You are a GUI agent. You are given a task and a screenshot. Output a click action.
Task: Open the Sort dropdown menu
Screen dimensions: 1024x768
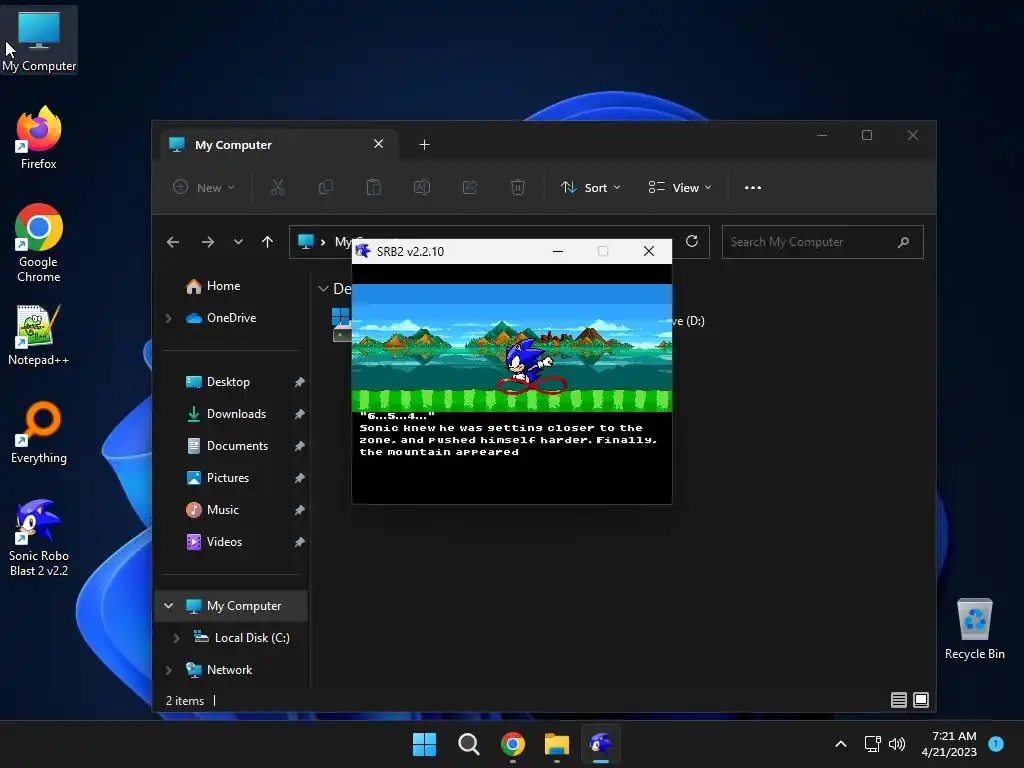(x=590, y=187)
